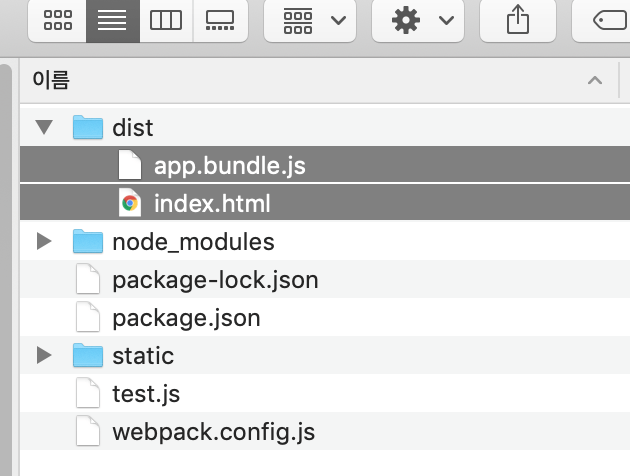Toggle sort order chevron in header
Viewport: 630px width, 476px height.
[595, 80]
